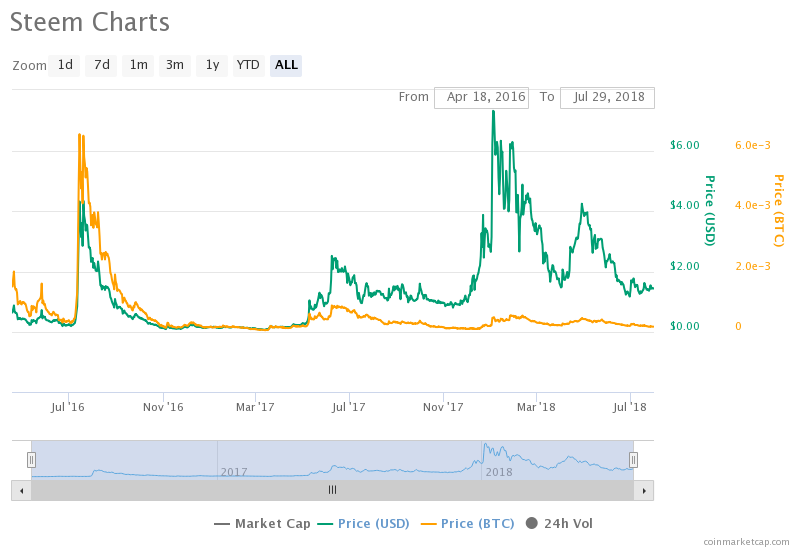Viewport: 800px width, 550px height.
Task: Click the Price (BTC) axis title
Action: click(779, 210)
